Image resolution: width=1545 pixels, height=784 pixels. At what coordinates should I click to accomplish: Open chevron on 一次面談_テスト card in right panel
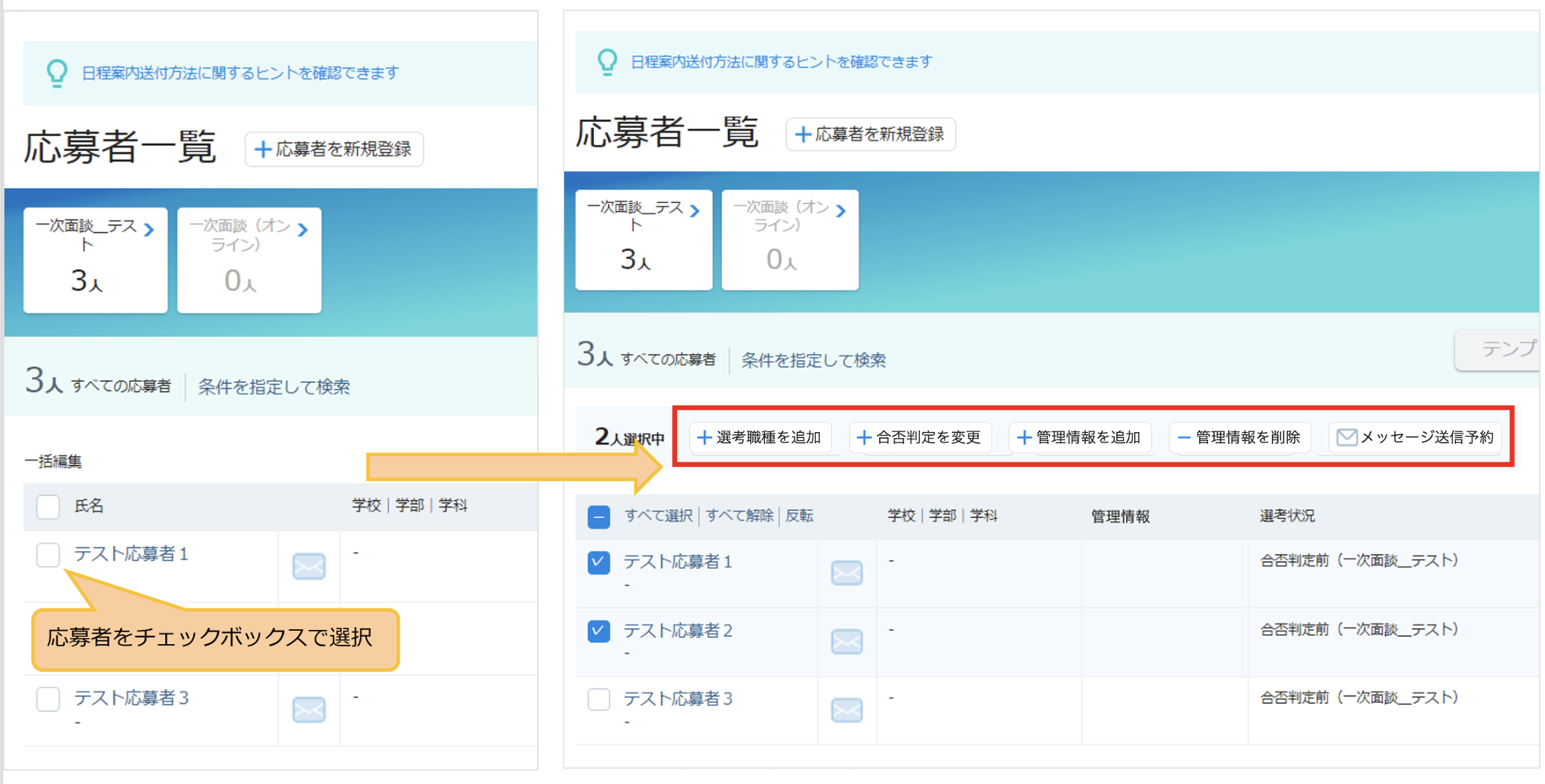[695, 211]
